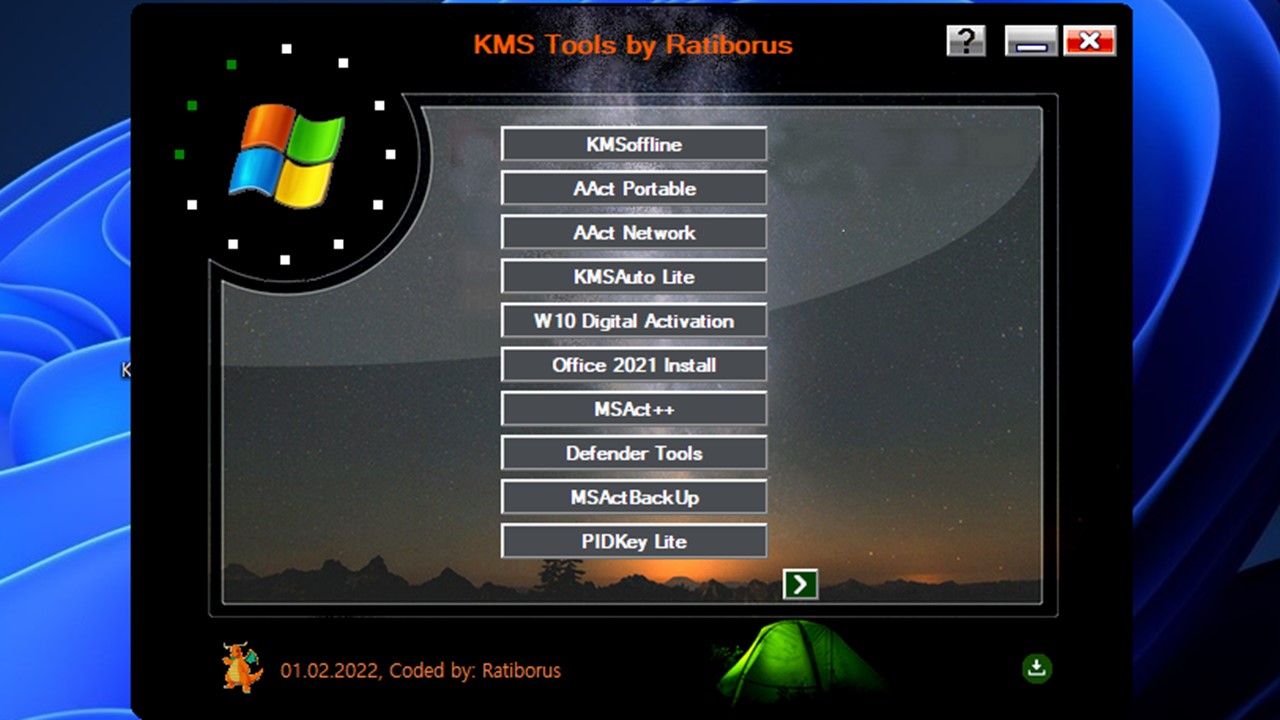Run Office 2021 Install
This screenshot has width=1280, height=720.
[x=634, y=365]
